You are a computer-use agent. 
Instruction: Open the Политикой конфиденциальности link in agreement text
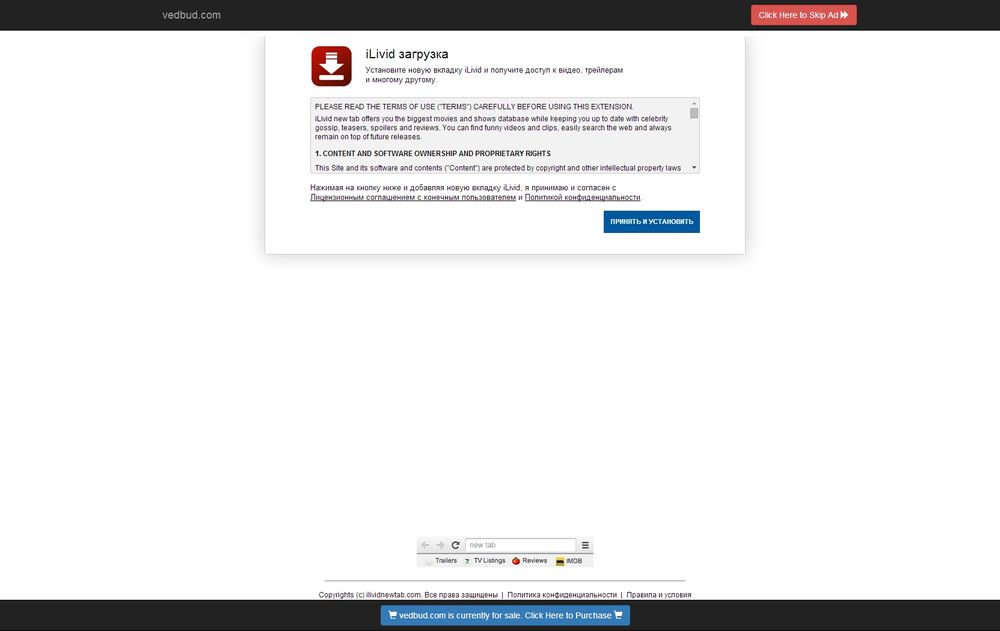tap(582, 198)
